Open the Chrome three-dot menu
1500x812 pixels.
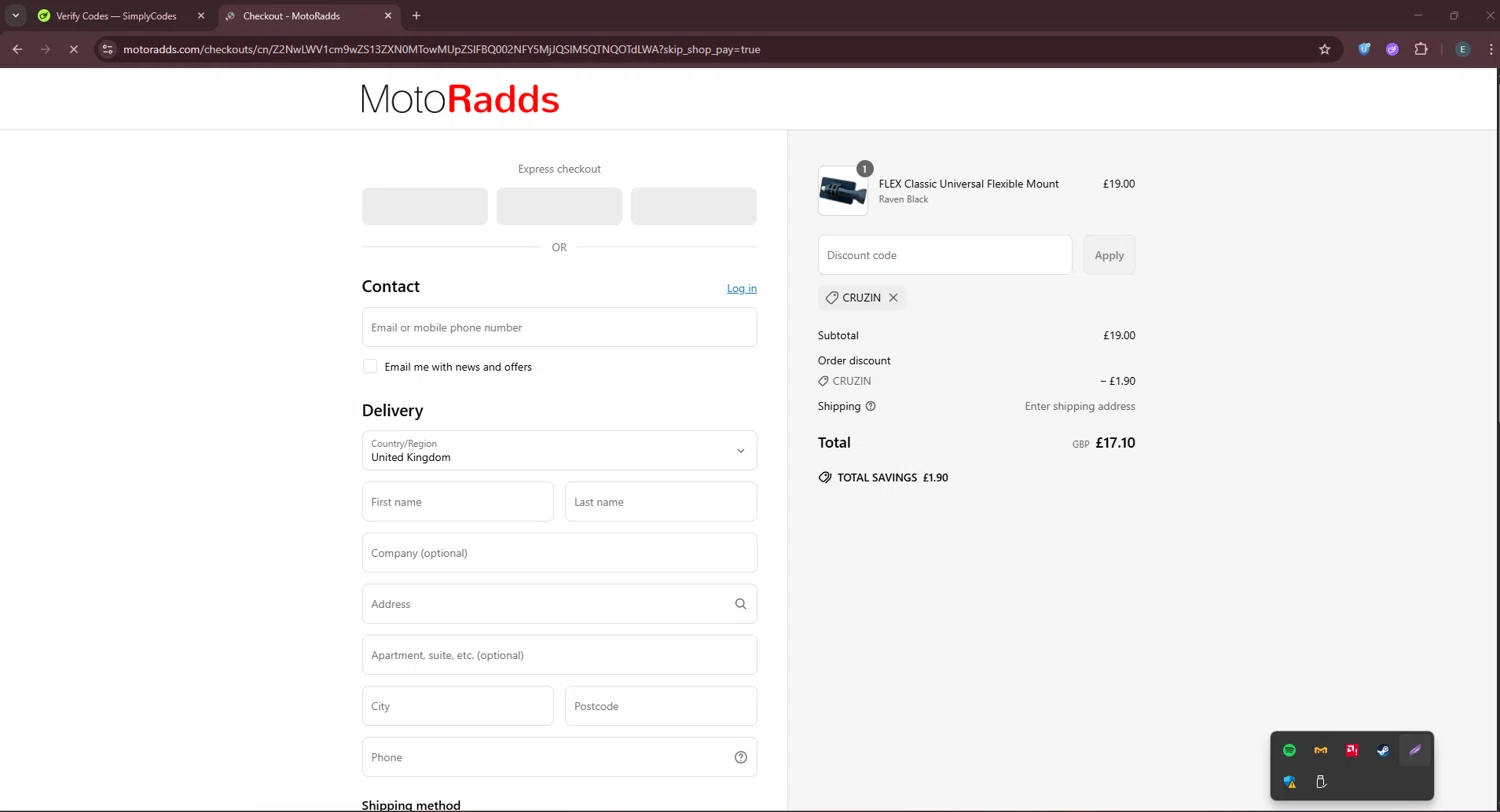tap(1491, 49)
